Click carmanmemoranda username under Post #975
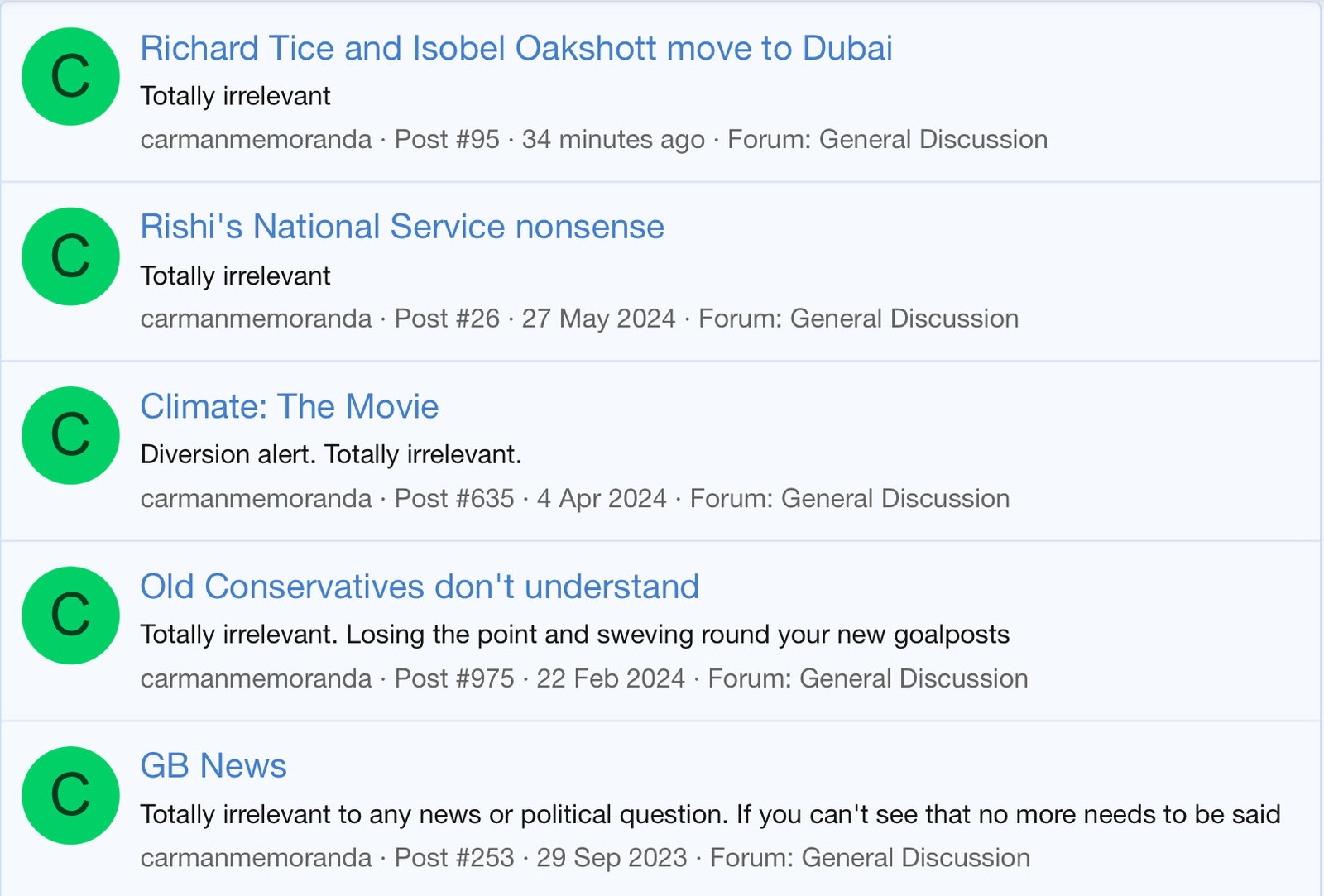Viewport: 1324px width, 896px height. (256, 678)
